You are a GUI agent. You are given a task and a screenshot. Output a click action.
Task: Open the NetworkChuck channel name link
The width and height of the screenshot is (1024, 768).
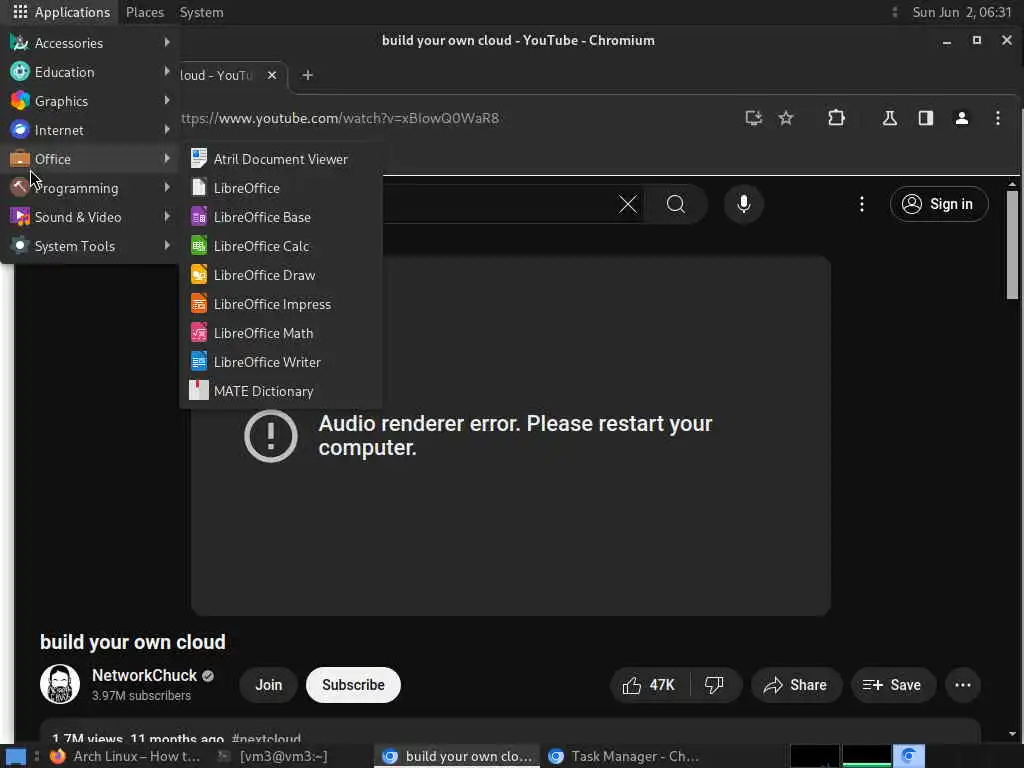click(144, 675)
